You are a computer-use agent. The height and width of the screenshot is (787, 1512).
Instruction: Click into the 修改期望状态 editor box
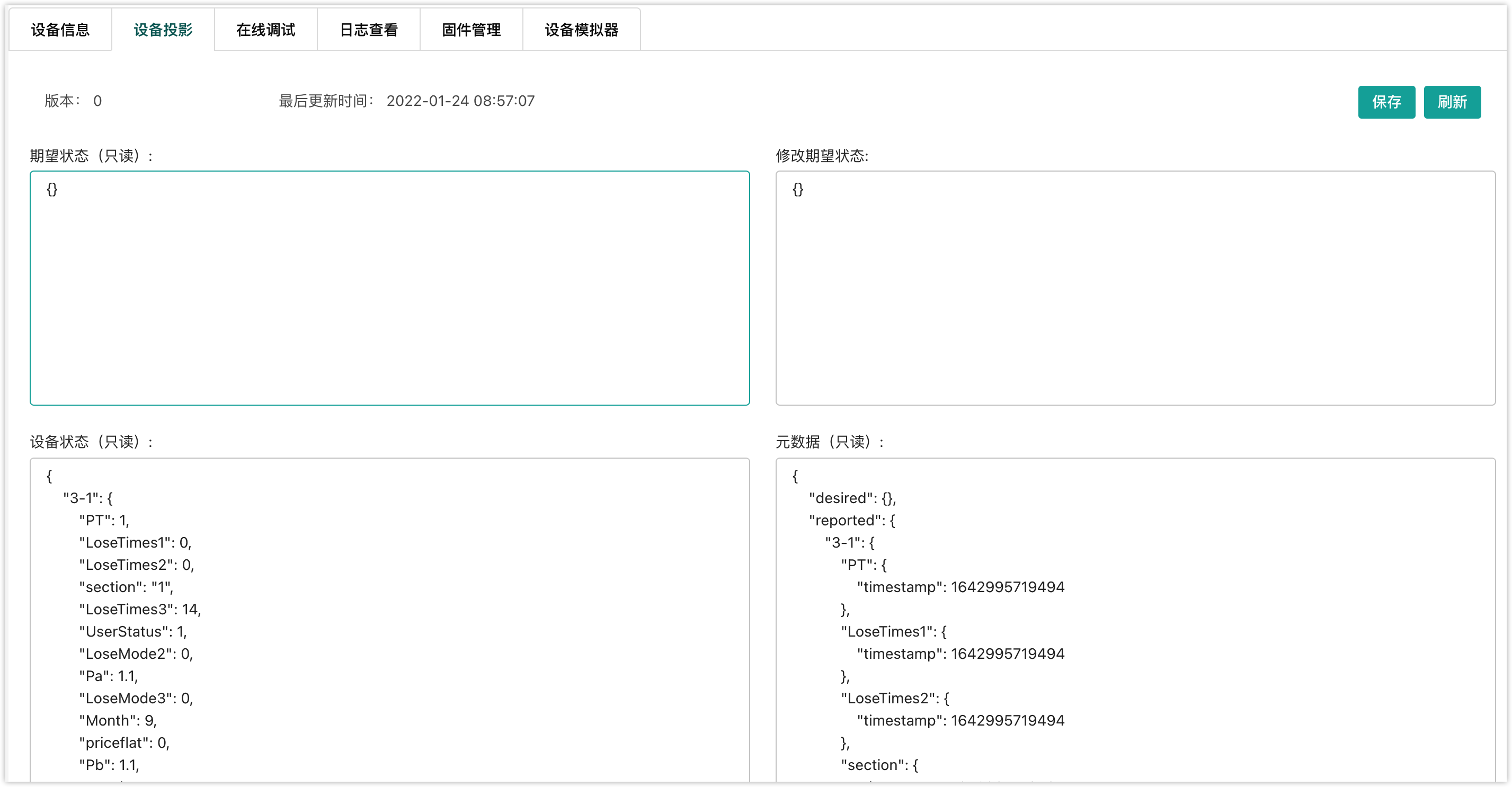pos(1135,288)
